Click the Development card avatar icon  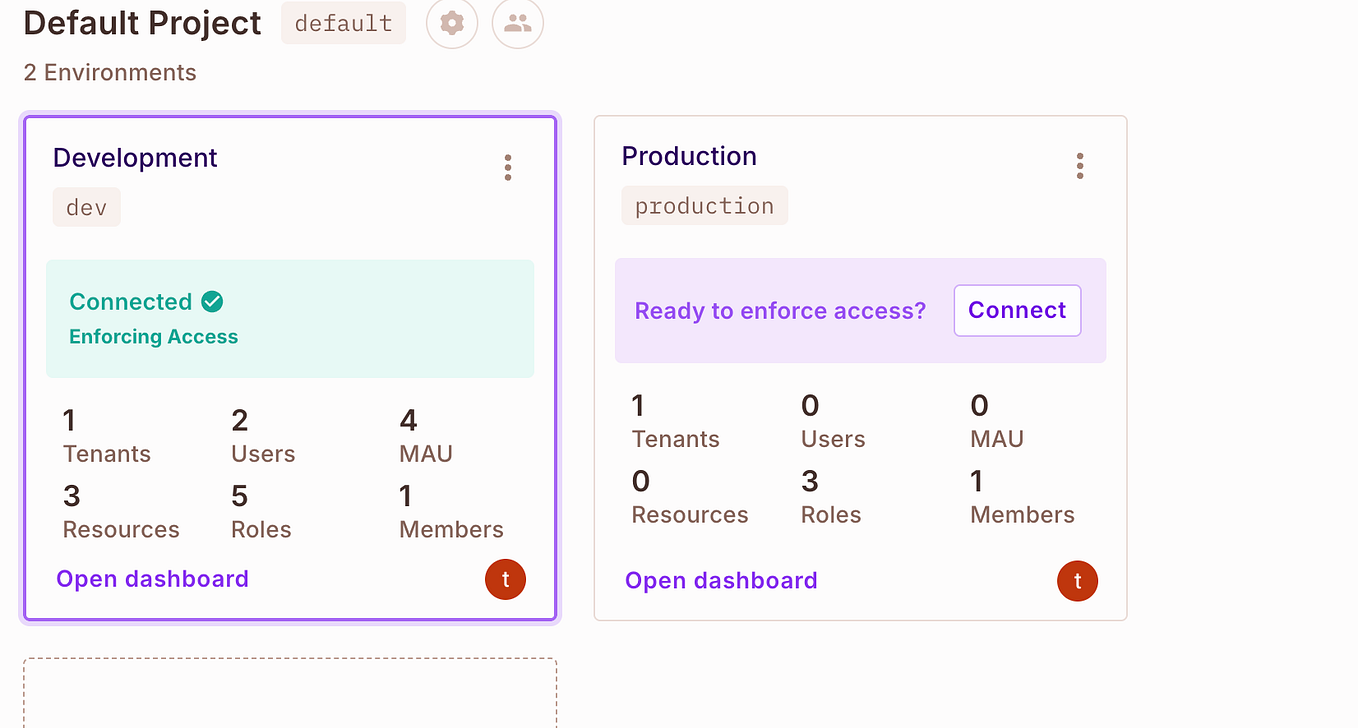(x=505, y=579)
